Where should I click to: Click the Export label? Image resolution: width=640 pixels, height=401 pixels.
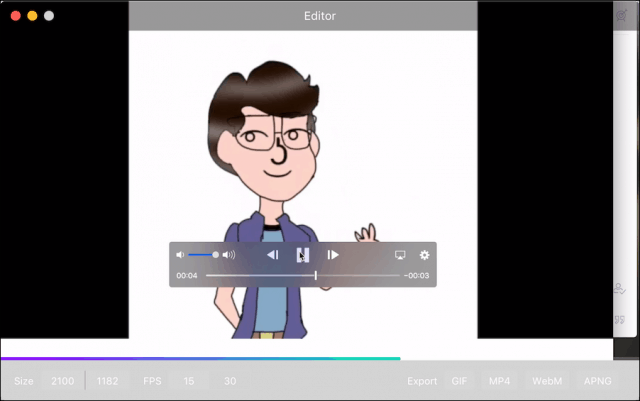click(422, 381)
